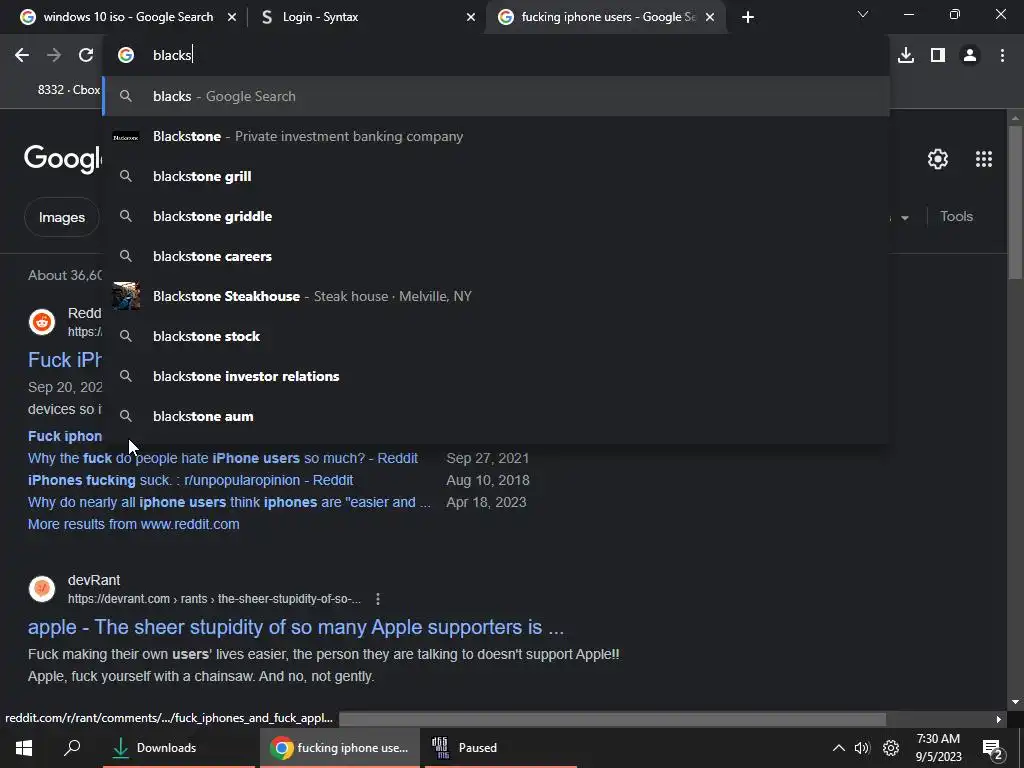Close the windows 10 iso tab
The image size is (1024, 768).
click(x=232, y=18)
